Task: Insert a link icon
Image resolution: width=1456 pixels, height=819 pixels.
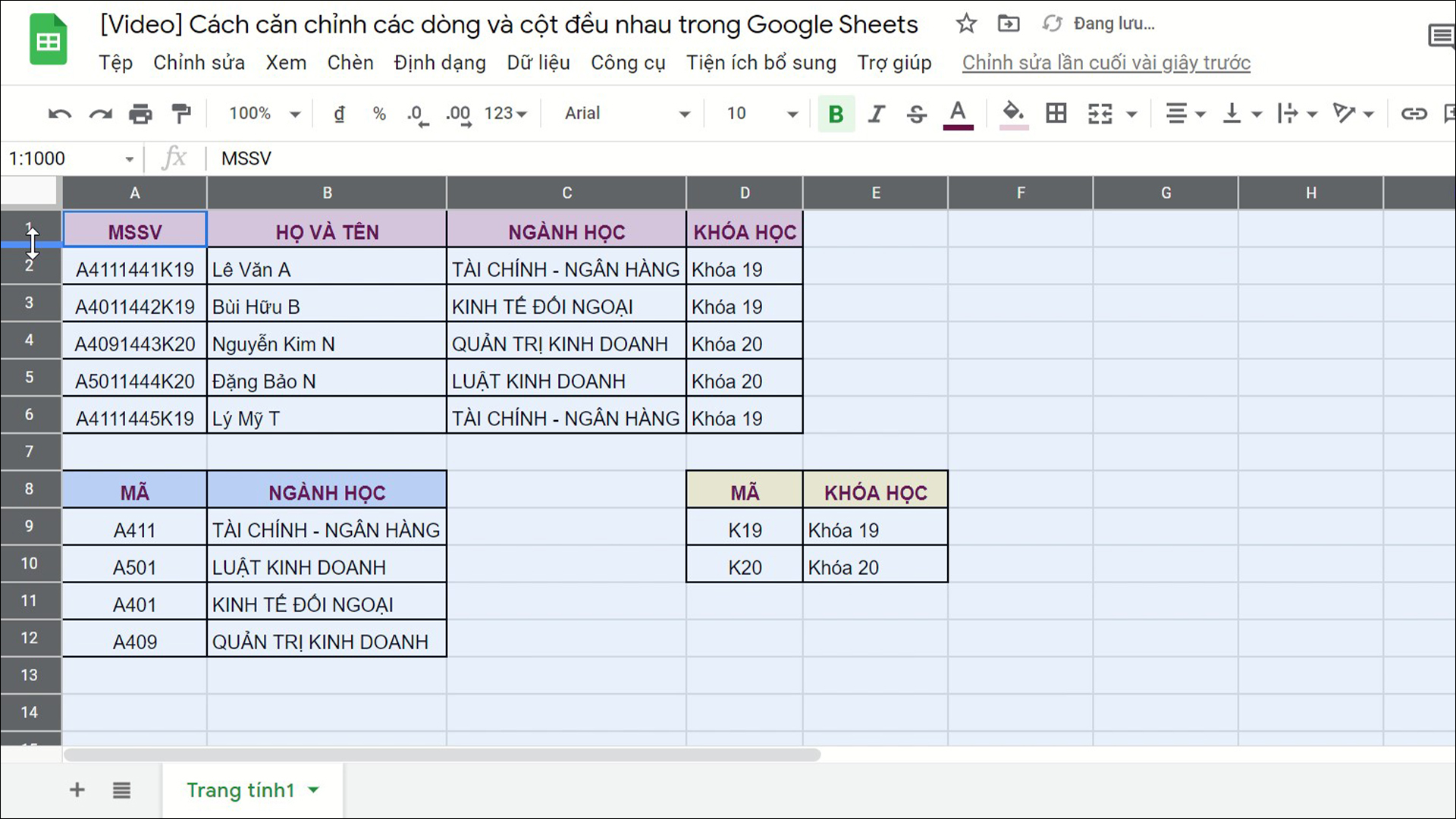Action: [1414, 114]
